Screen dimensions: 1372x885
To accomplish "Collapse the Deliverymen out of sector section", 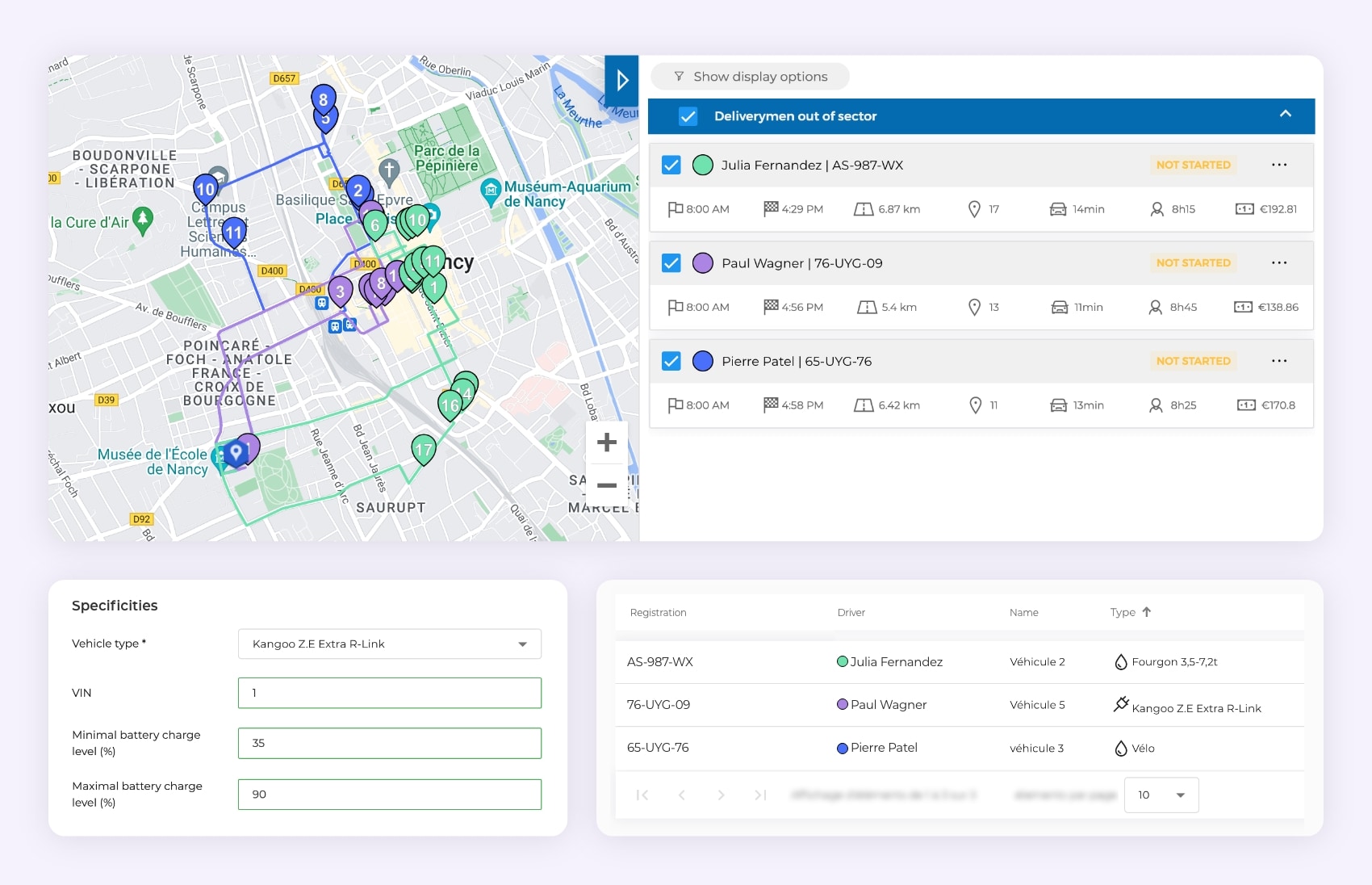I will (x=1286, y=115).
